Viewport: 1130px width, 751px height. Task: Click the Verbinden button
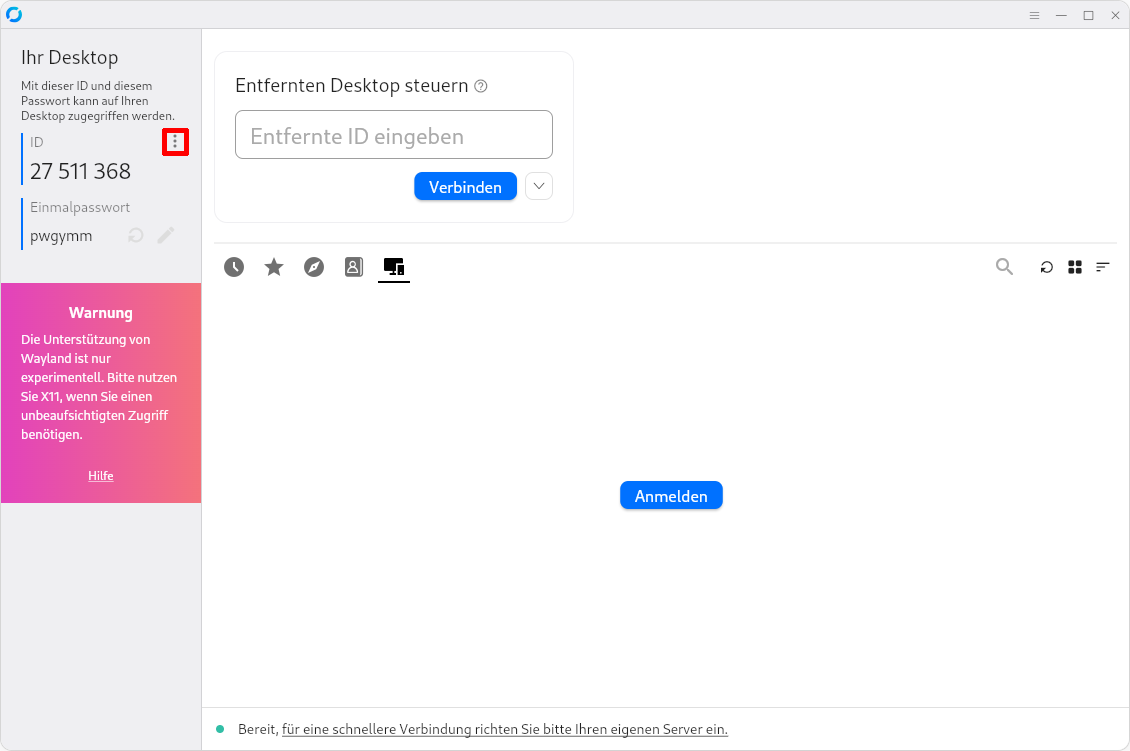465,187
